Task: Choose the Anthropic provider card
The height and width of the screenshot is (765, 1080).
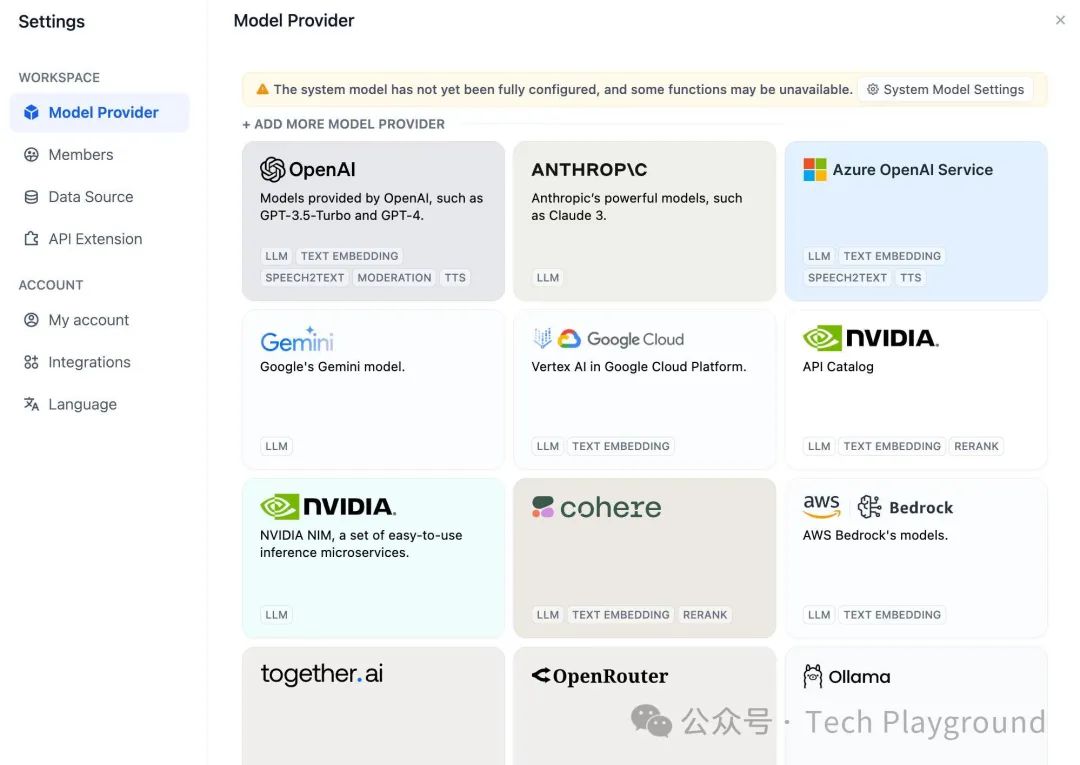Action: pos(644,220)
